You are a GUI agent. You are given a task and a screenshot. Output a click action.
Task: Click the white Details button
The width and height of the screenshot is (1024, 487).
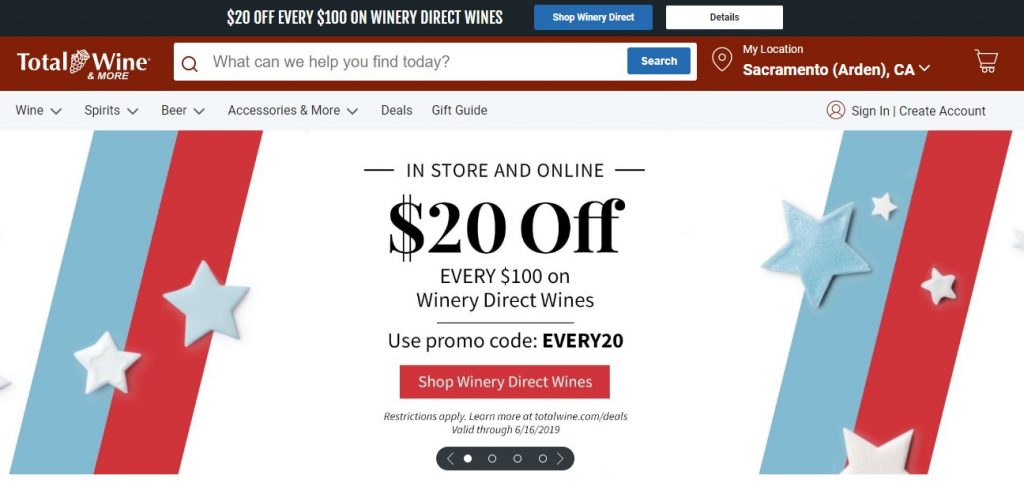[724, 18]
